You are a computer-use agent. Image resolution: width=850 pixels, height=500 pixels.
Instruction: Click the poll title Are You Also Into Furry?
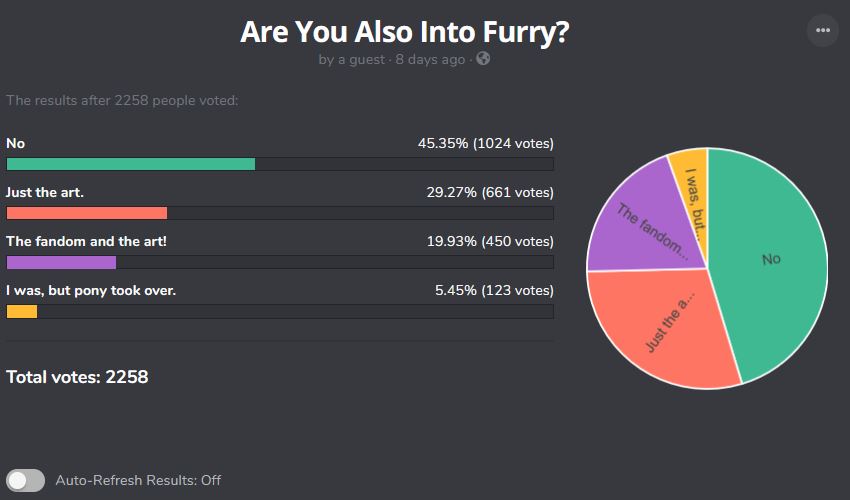coord(405,32)
